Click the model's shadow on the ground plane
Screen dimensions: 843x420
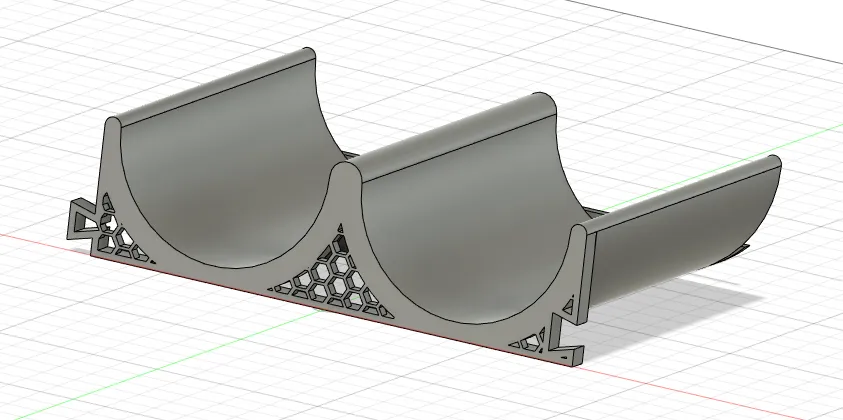(700, 290)
